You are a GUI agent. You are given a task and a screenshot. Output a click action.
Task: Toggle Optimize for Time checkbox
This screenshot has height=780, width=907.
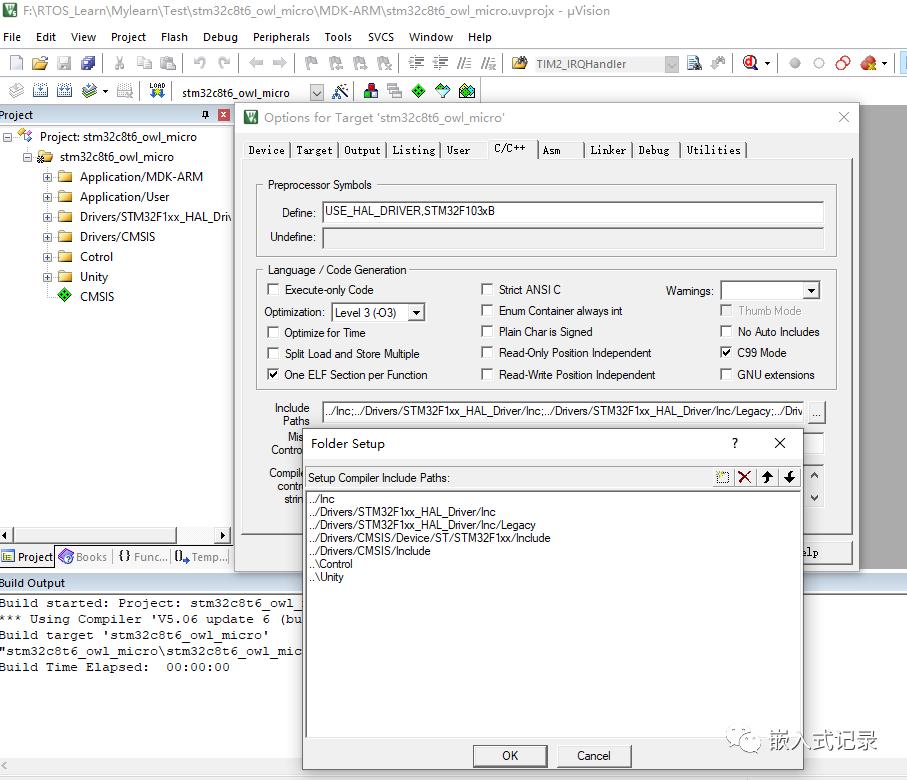(x=273, y=332)
